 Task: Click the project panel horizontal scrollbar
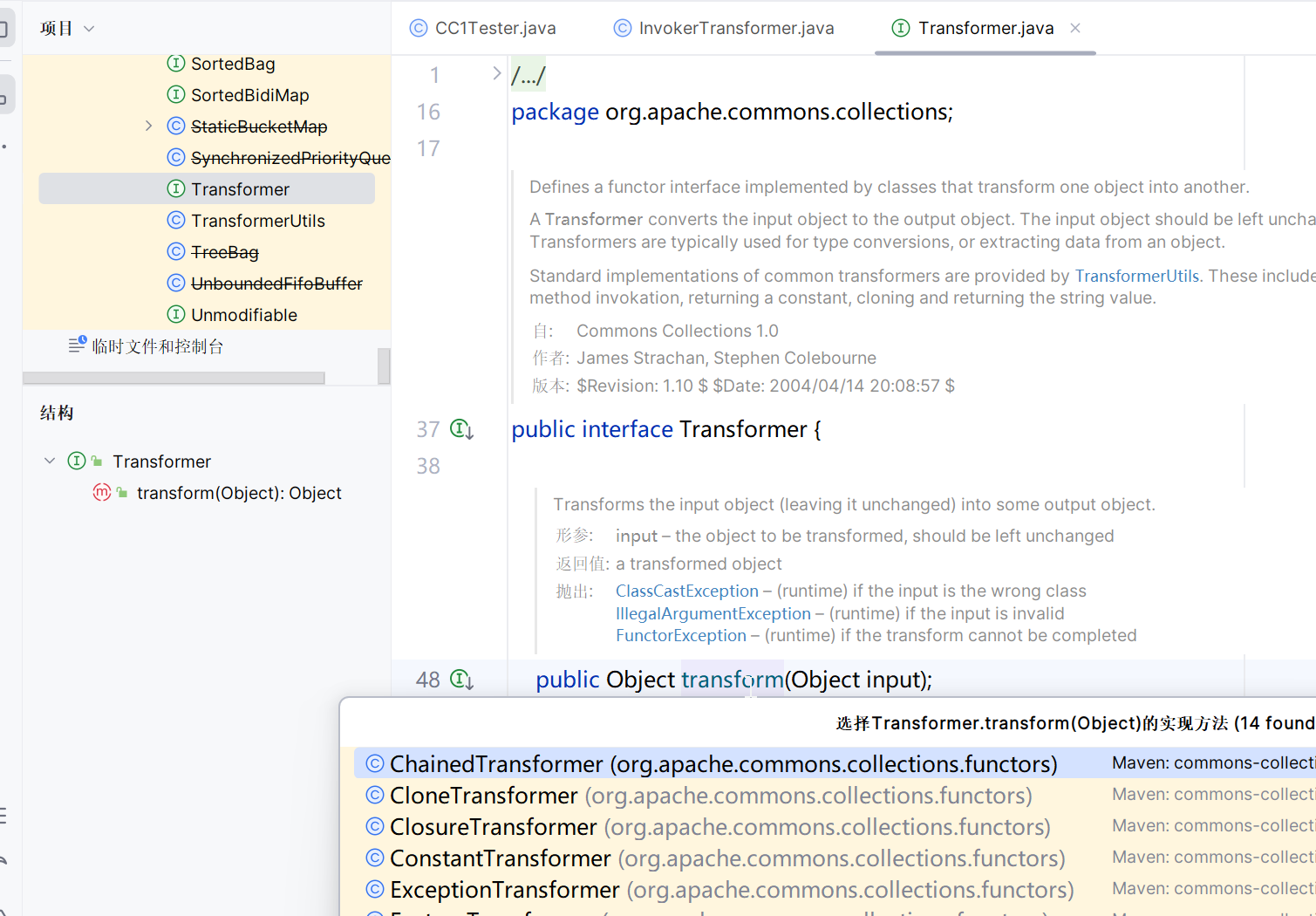tap(174, 378)
